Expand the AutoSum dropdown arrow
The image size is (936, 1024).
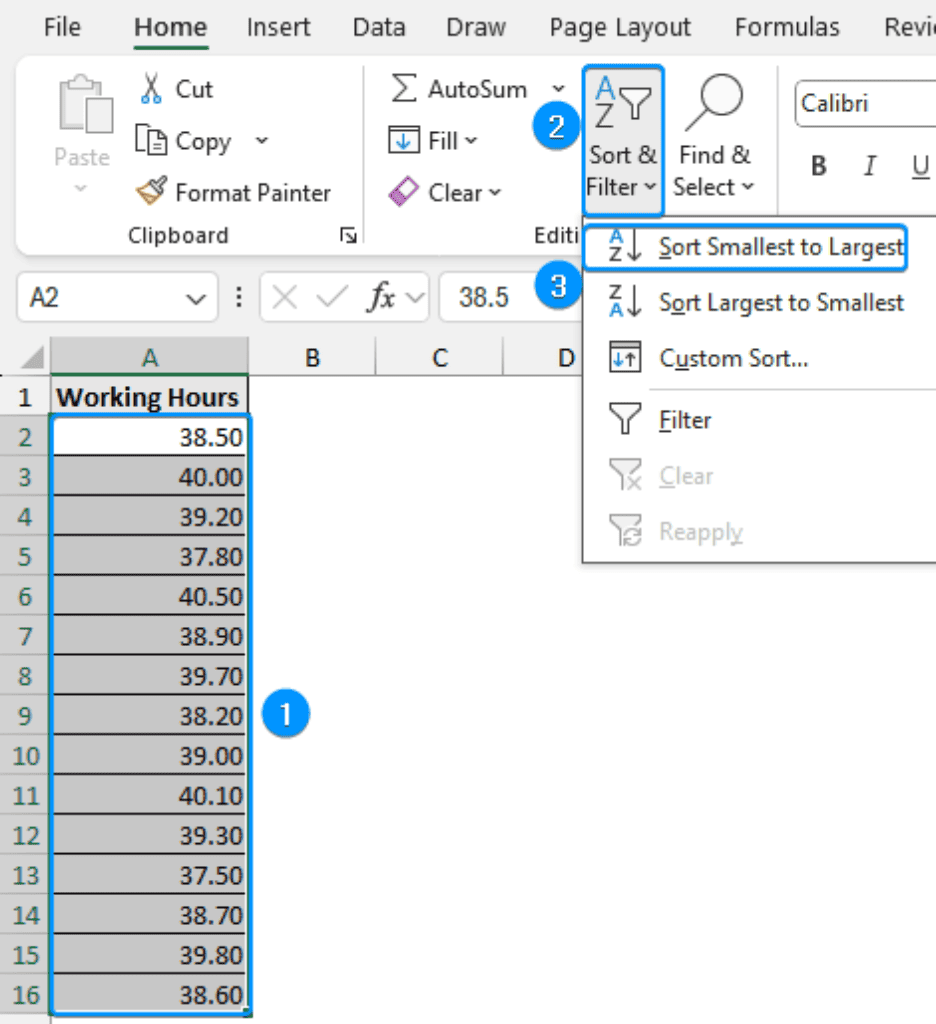[x=558, y=89]
